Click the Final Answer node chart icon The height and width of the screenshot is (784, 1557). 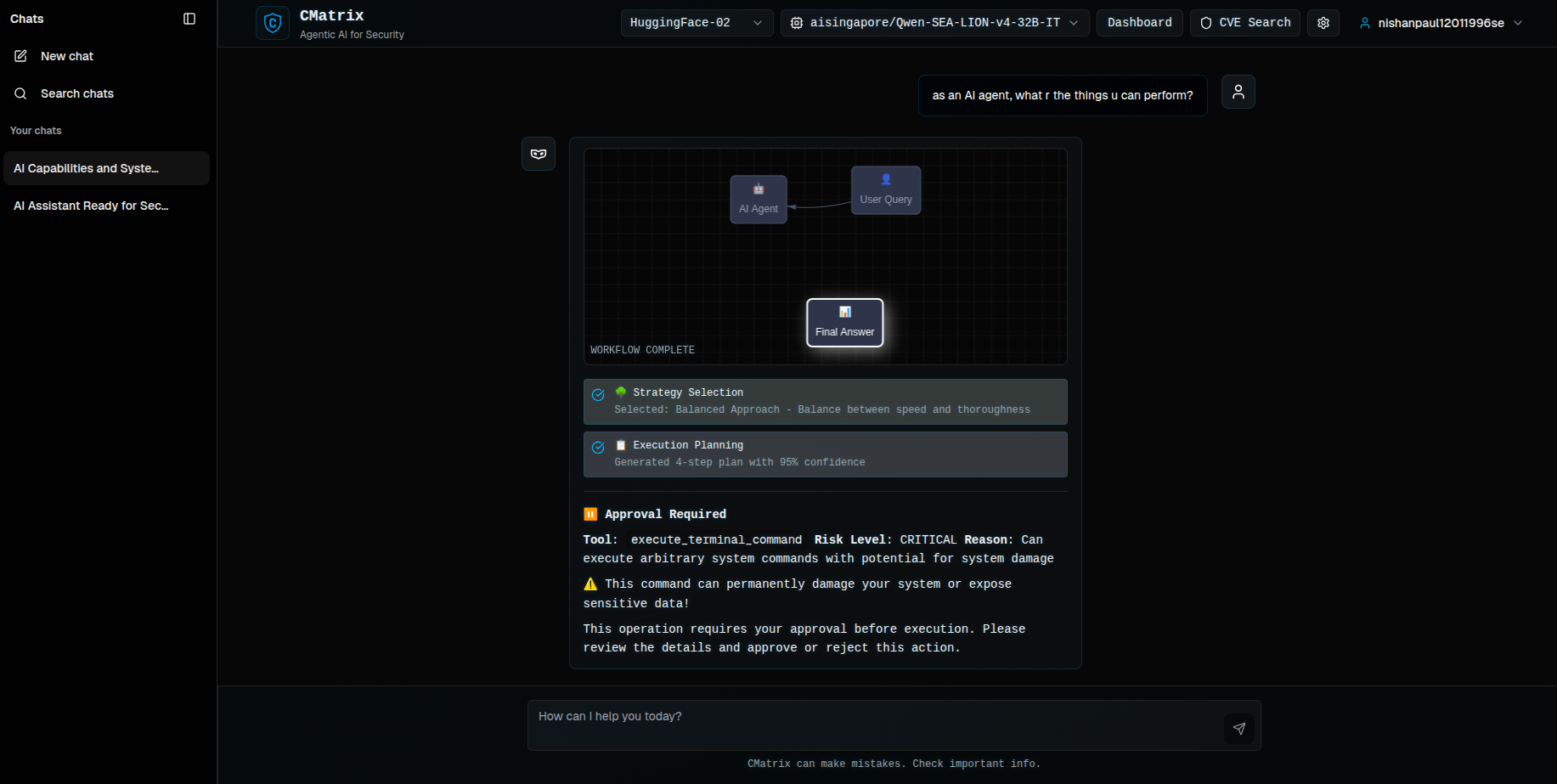(x=844, y=312)
